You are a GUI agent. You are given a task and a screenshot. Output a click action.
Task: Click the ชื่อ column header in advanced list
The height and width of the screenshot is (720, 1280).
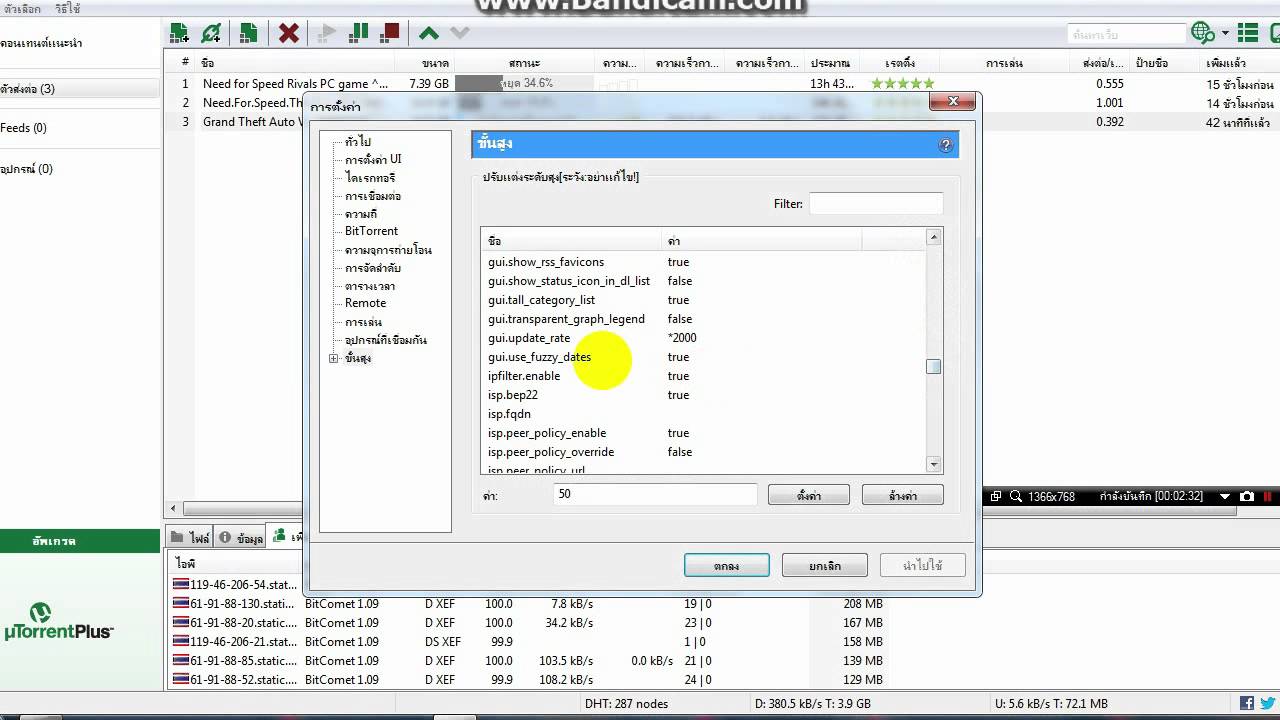point(571,241)
